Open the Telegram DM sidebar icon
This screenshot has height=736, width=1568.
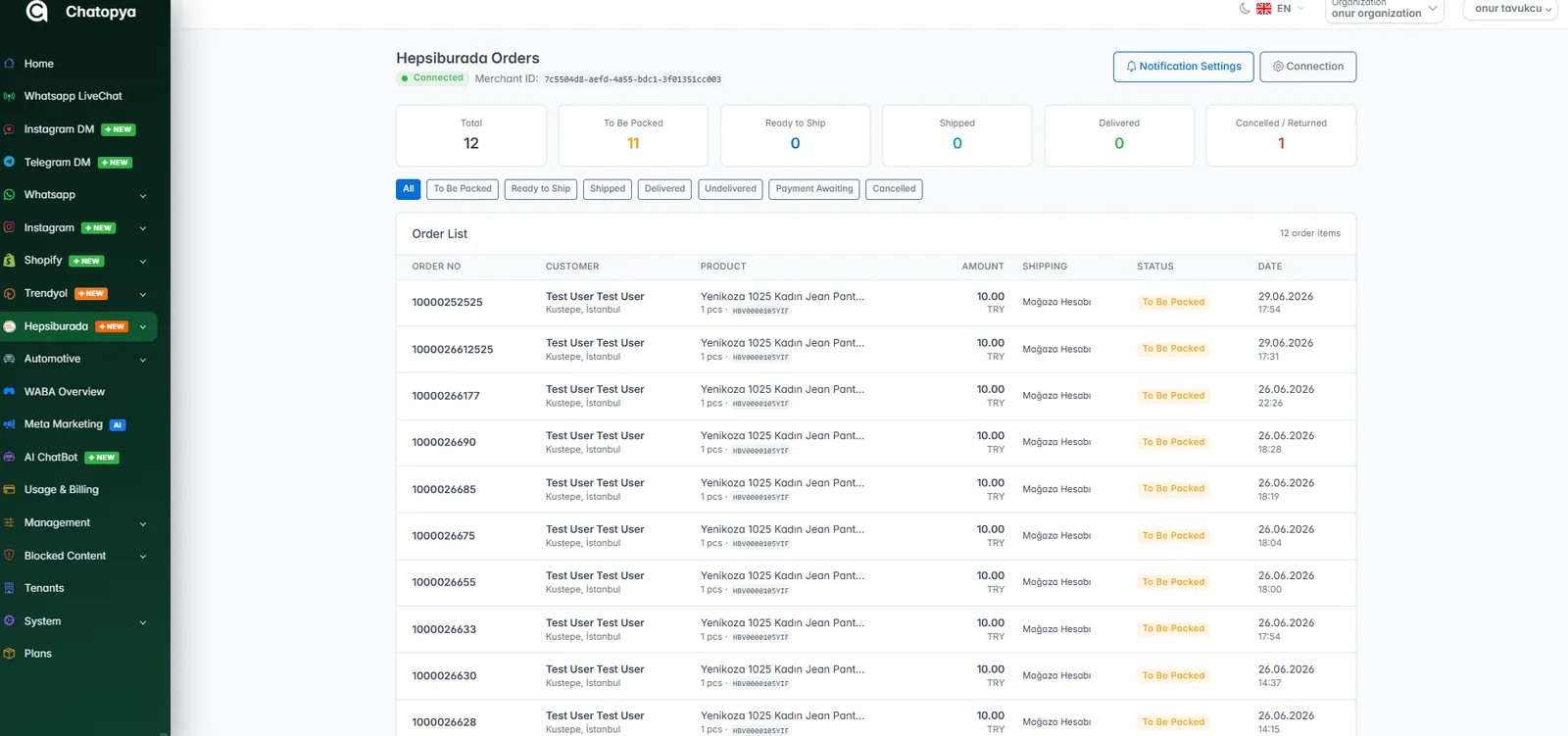click(9, 162)
